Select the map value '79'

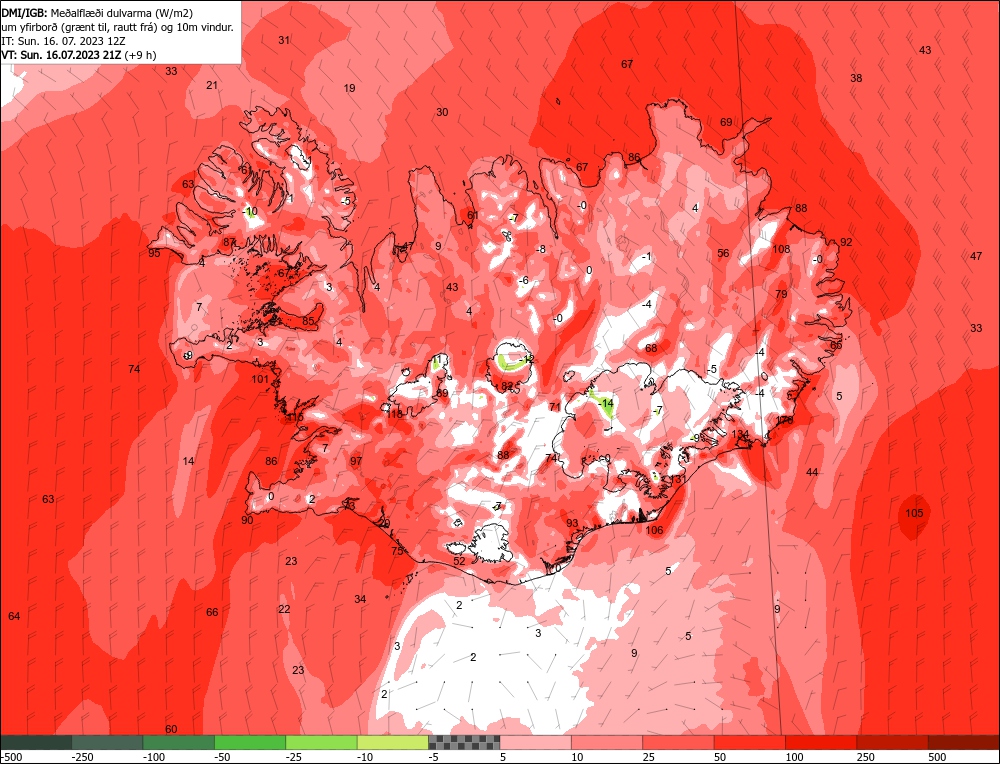pos(781,294)
